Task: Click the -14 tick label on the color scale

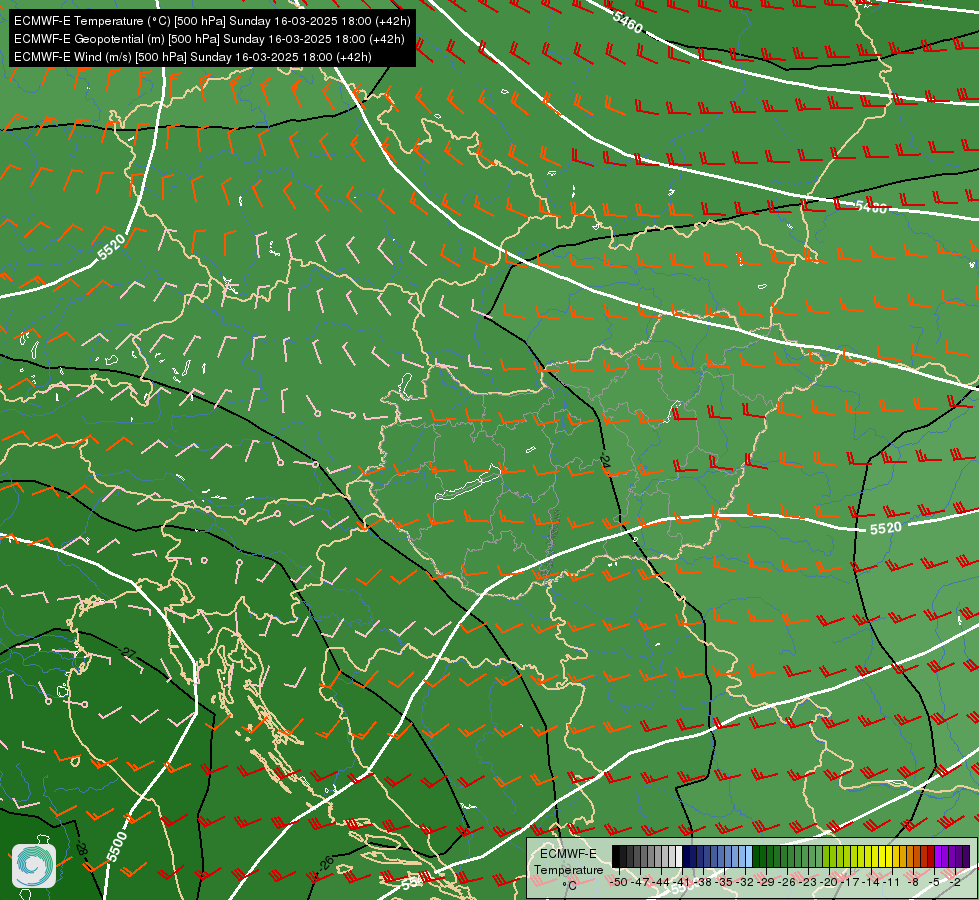Action: coord(871,882)
